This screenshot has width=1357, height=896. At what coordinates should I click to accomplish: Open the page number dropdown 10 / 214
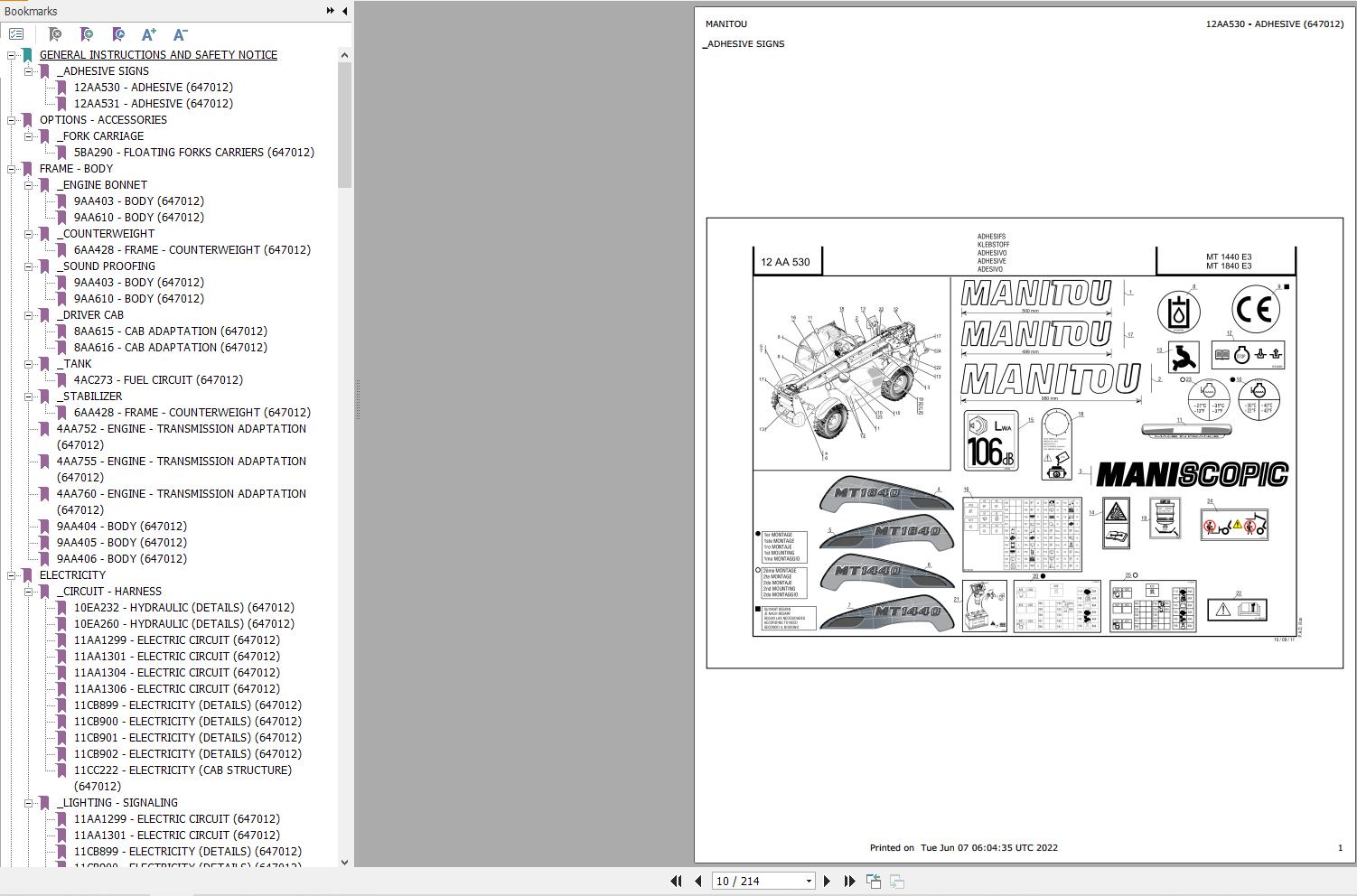click(x=809, y=882)
